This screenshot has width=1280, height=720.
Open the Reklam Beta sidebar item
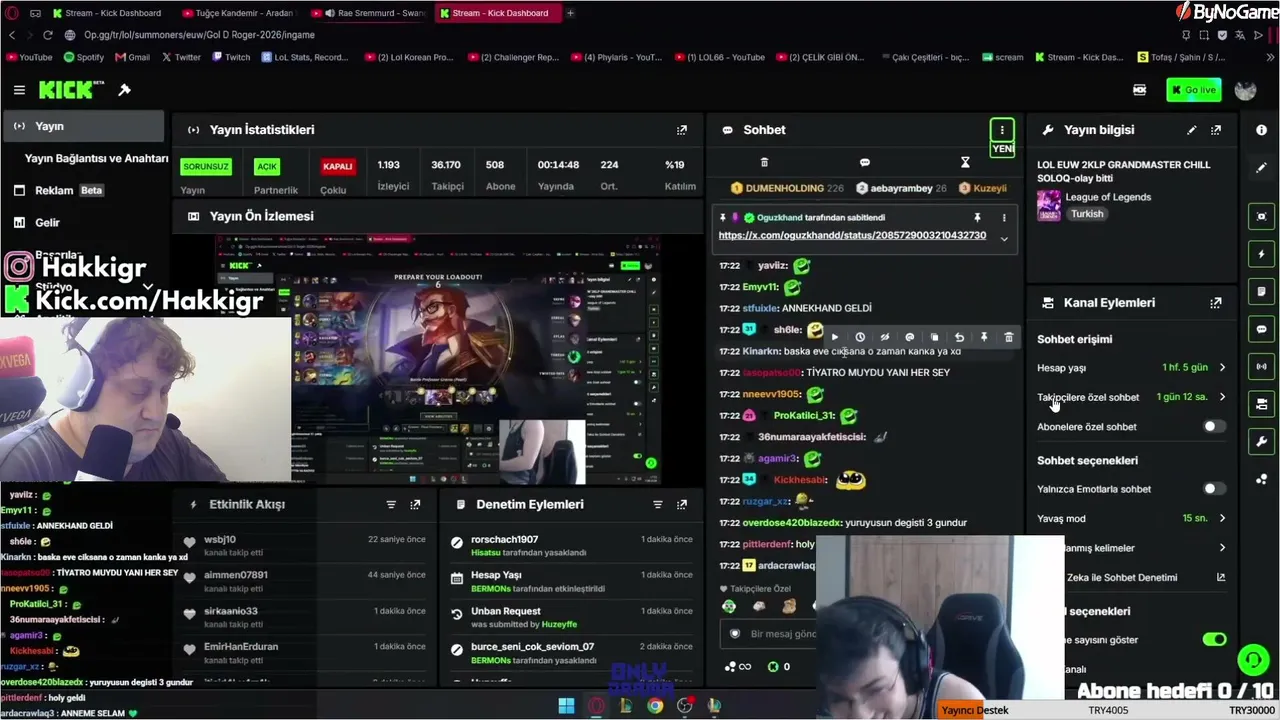[69, 190]
